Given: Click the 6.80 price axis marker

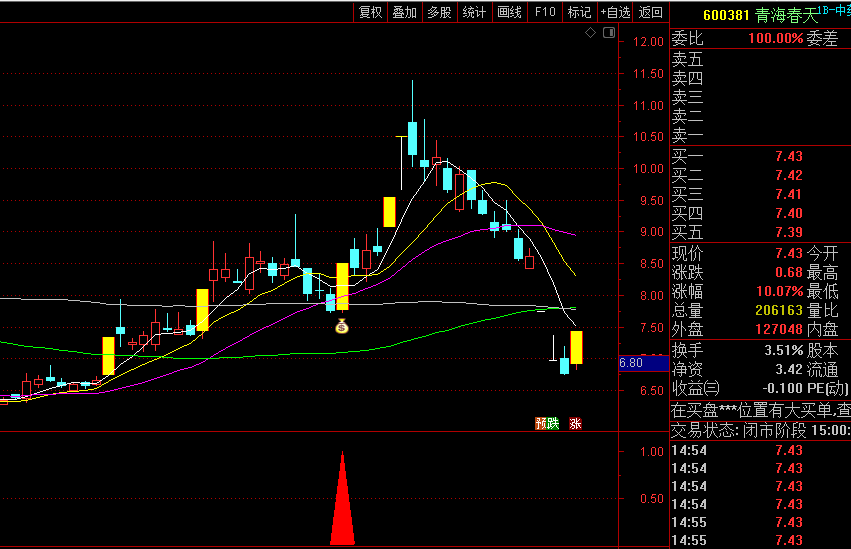Looking at the screenshot, I should 643,362.
